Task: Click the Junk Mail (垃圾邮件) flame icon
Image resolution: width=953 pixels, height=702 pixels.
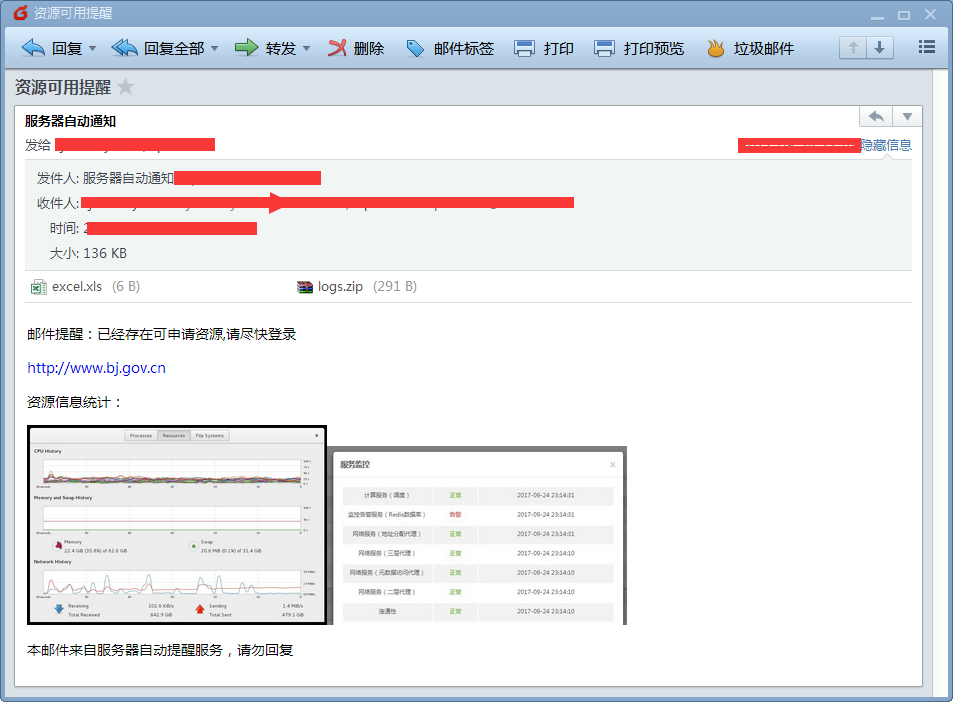Action: point(716,48)
